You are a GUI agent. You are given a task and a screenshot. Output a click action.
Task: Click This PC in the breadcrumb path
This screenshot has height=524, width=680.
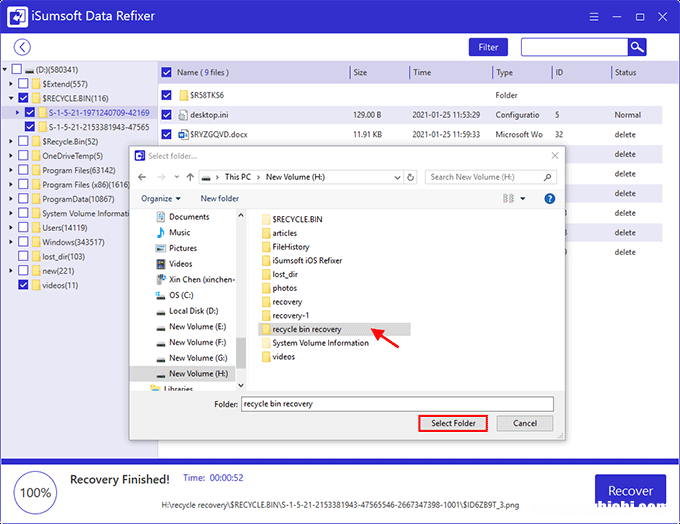[238, 177]
